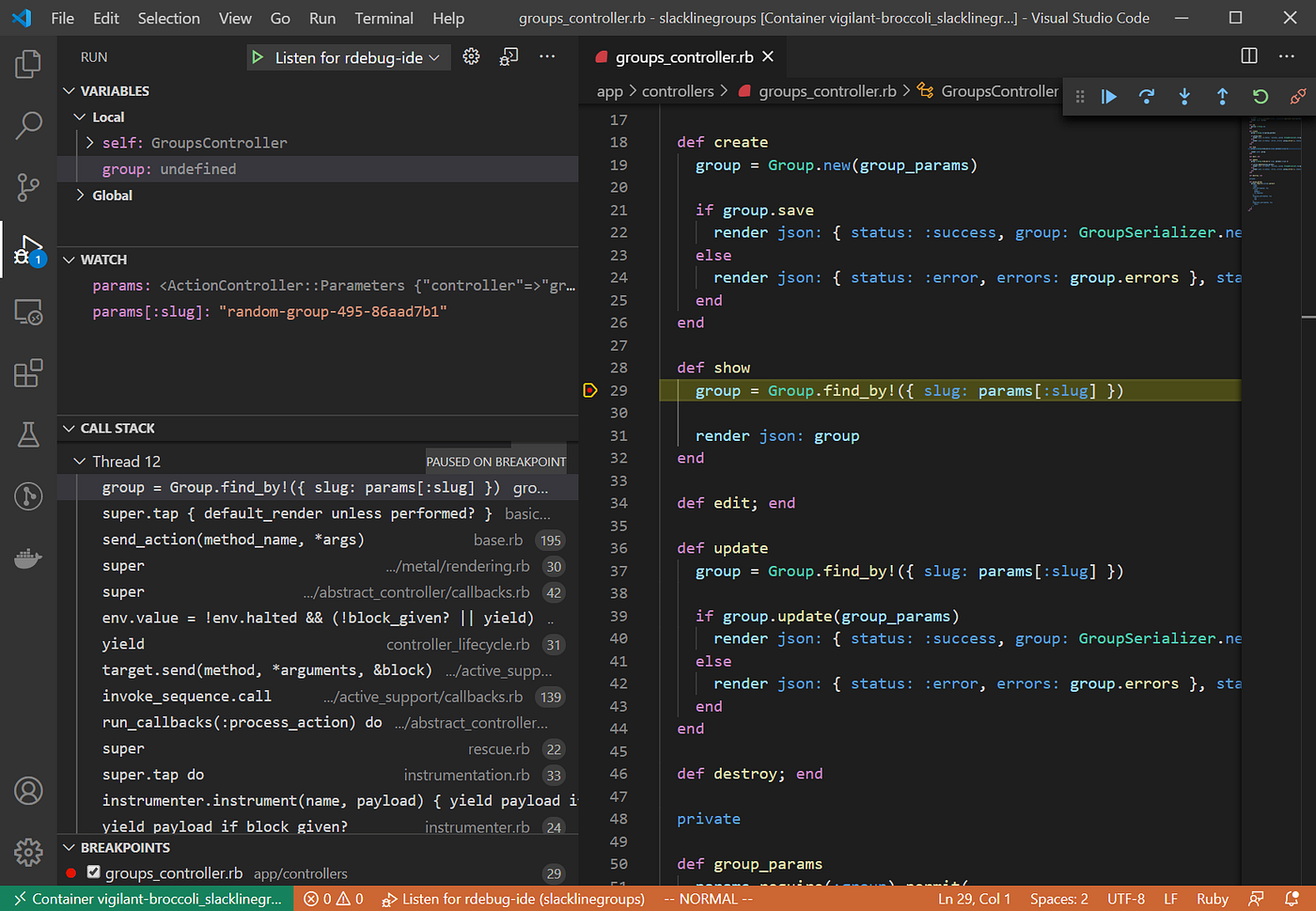Step Over the current line
This screenshot has height=911, width=1316.
pyautogui.click(x=1147, y=96)
